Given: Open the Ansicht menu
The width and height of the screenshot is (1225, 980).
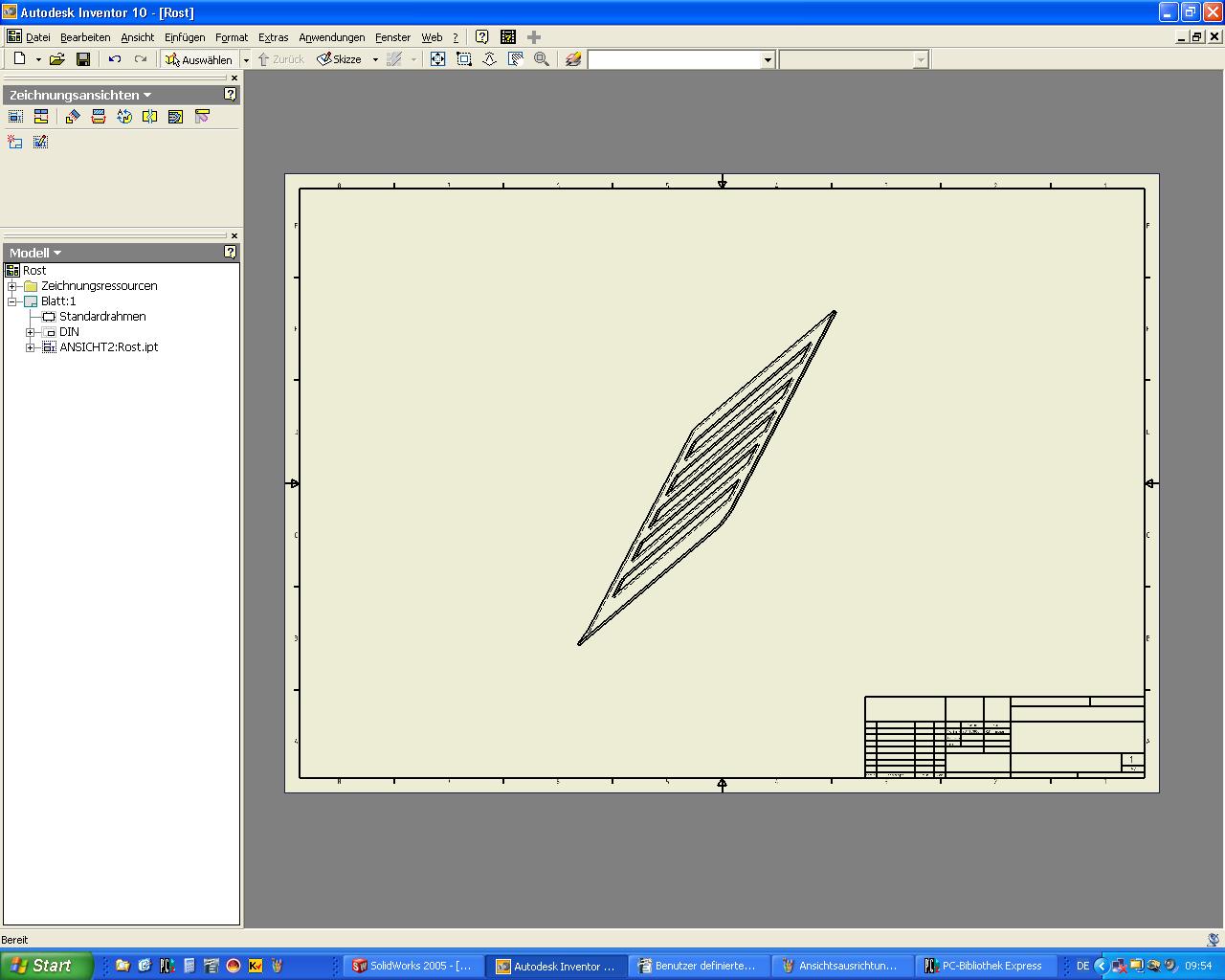Looking at the screenshot, I should coord(138,37).
